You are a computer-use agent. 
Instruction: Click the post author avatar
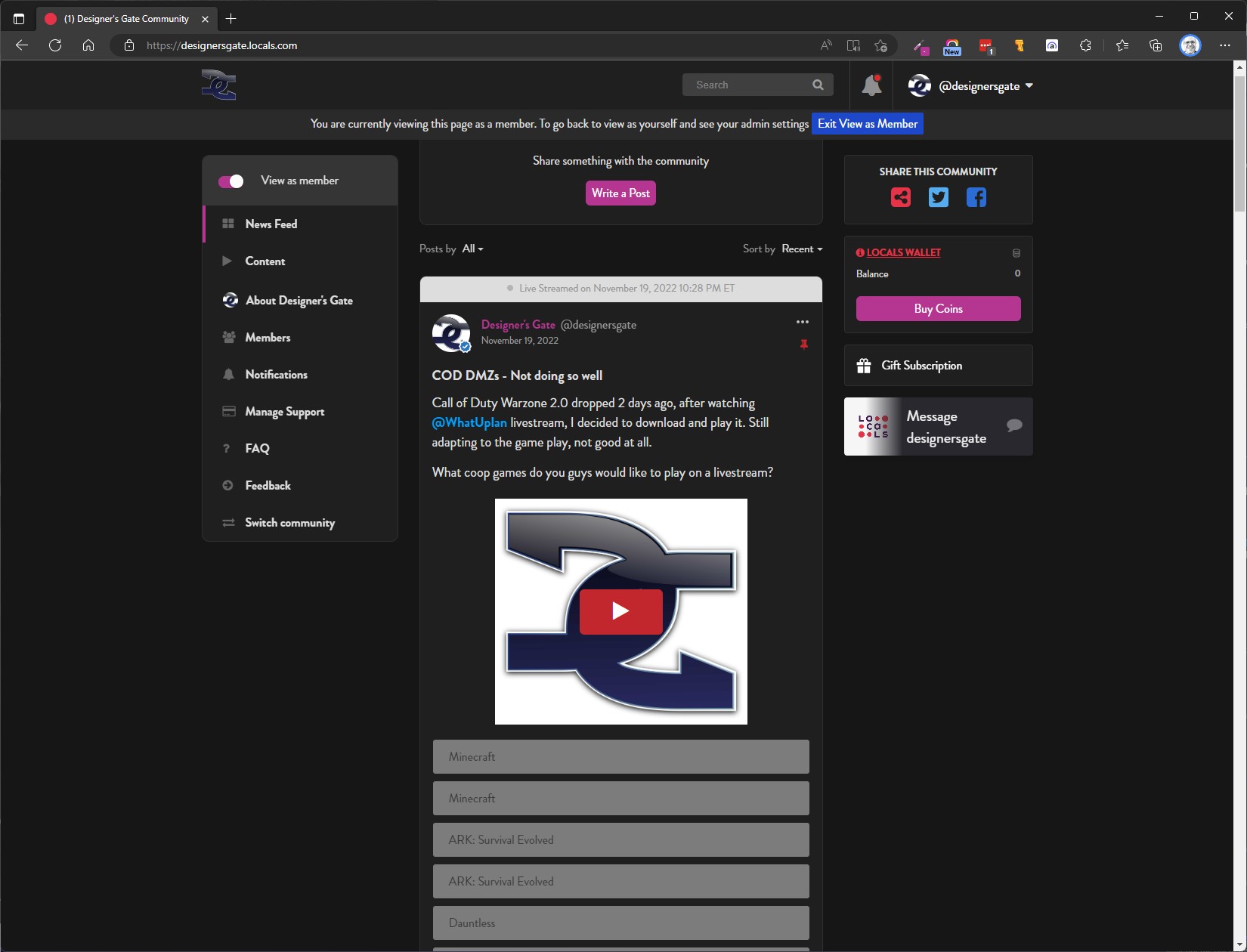451,333
